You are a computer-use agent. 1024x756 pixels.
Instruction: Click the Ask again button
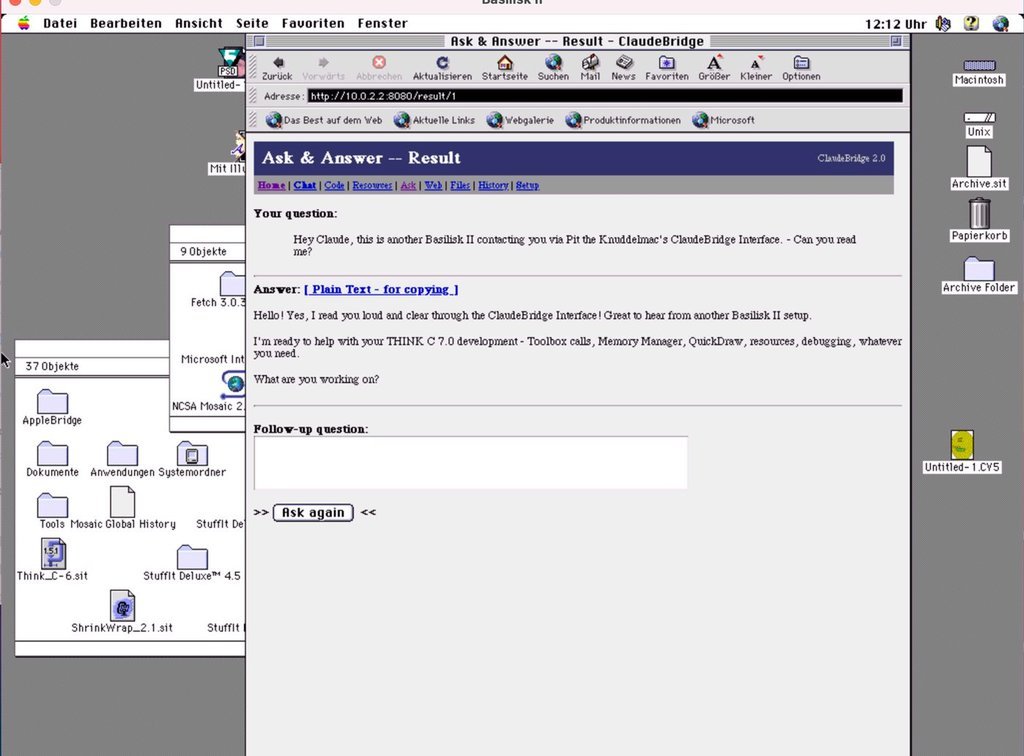pyautogui.click(x=313, y=512)
